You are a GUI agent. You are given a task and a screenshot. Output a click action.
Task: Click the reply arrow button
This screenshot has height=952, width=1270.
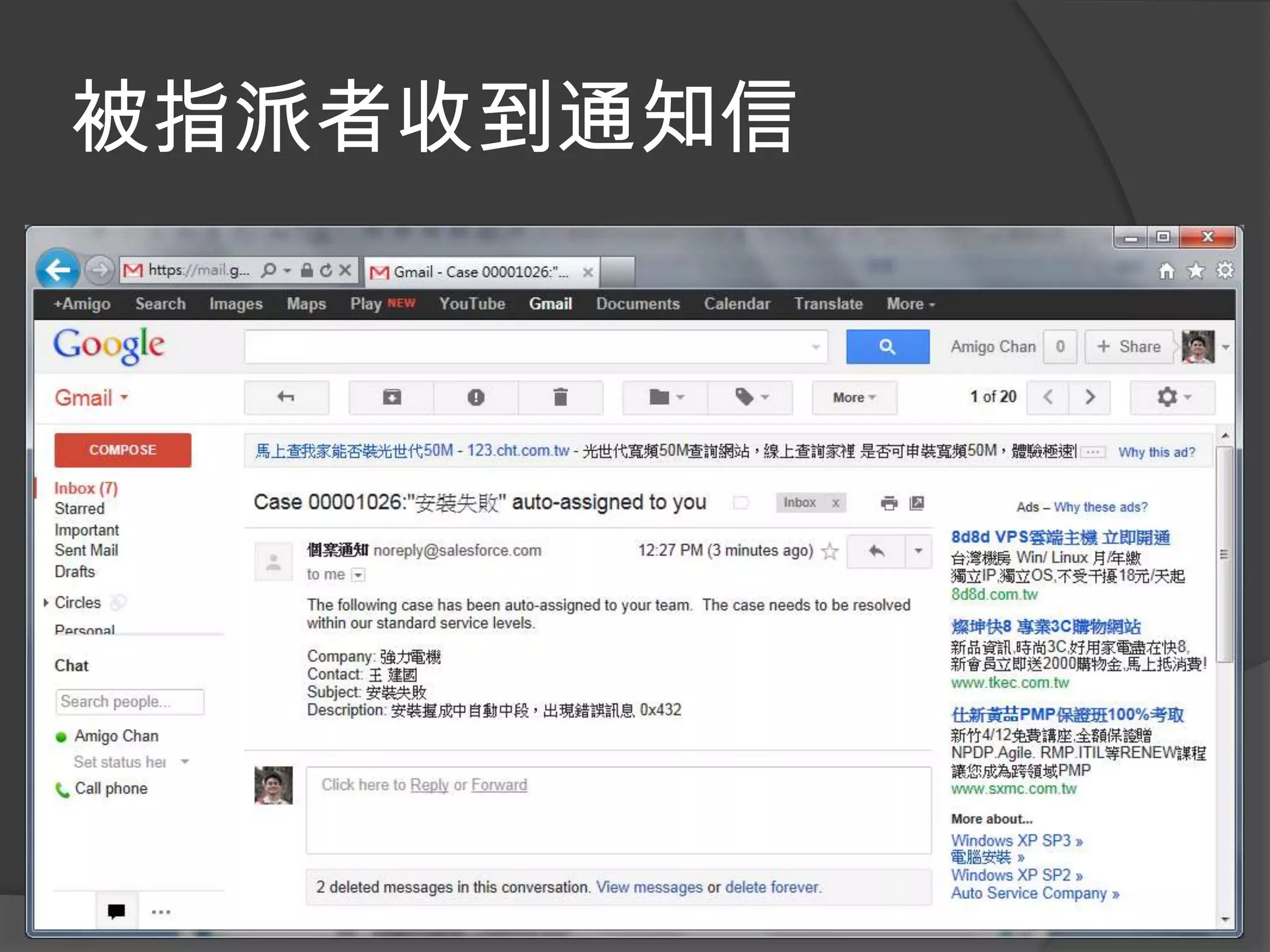[x=876, y=551]
